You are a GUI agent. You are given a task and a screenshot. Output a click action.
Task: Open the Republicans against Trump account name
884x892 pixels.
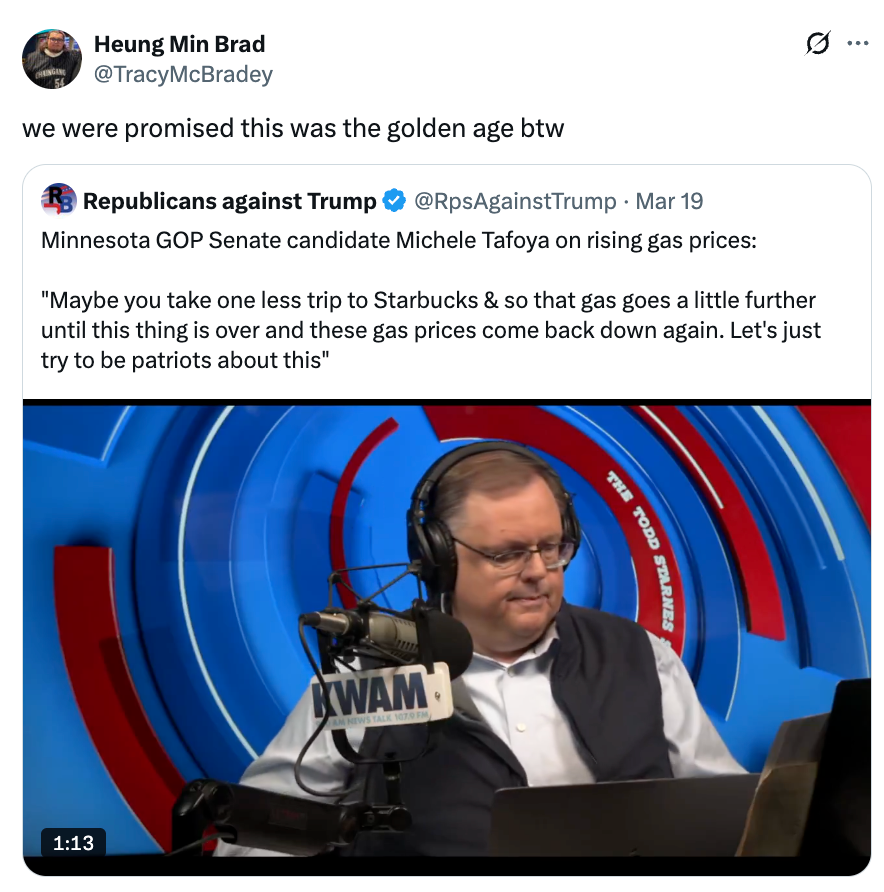pyautogui.click(x=229, y=201)
